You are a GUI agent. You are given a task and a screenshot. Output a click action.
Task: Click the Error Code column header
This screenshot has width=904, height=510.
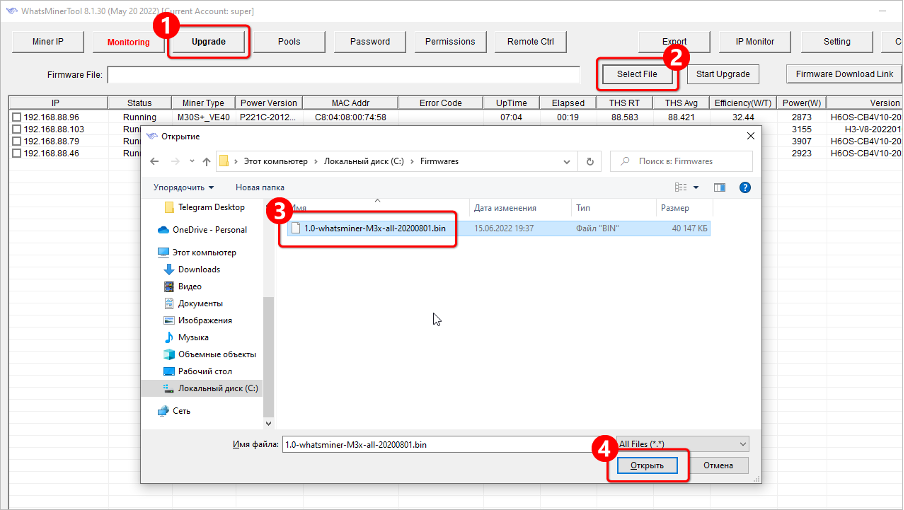click(440, 103)
